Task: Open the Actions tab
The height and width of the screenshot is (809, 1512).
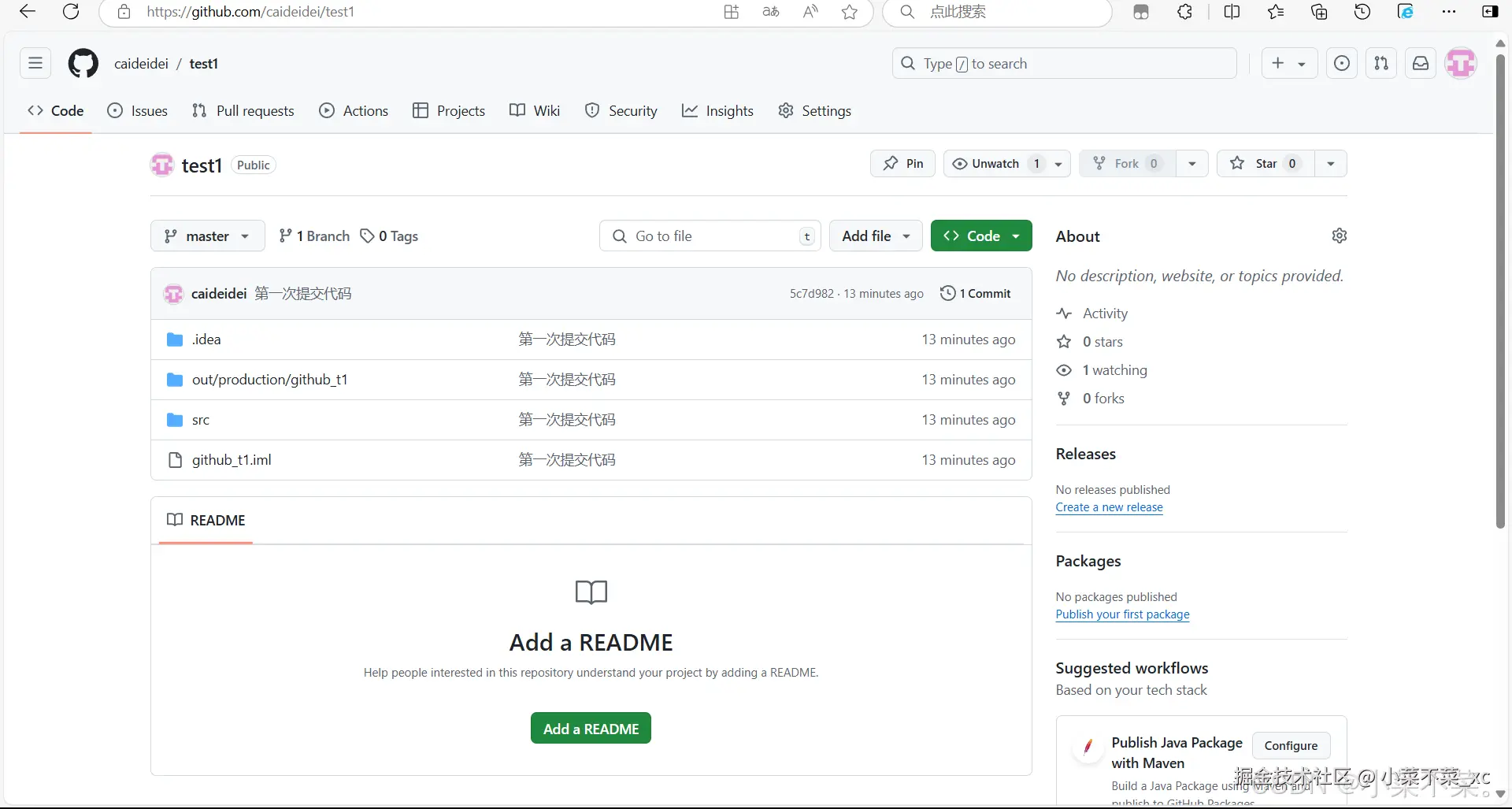Action: click(x=354, y=111)
